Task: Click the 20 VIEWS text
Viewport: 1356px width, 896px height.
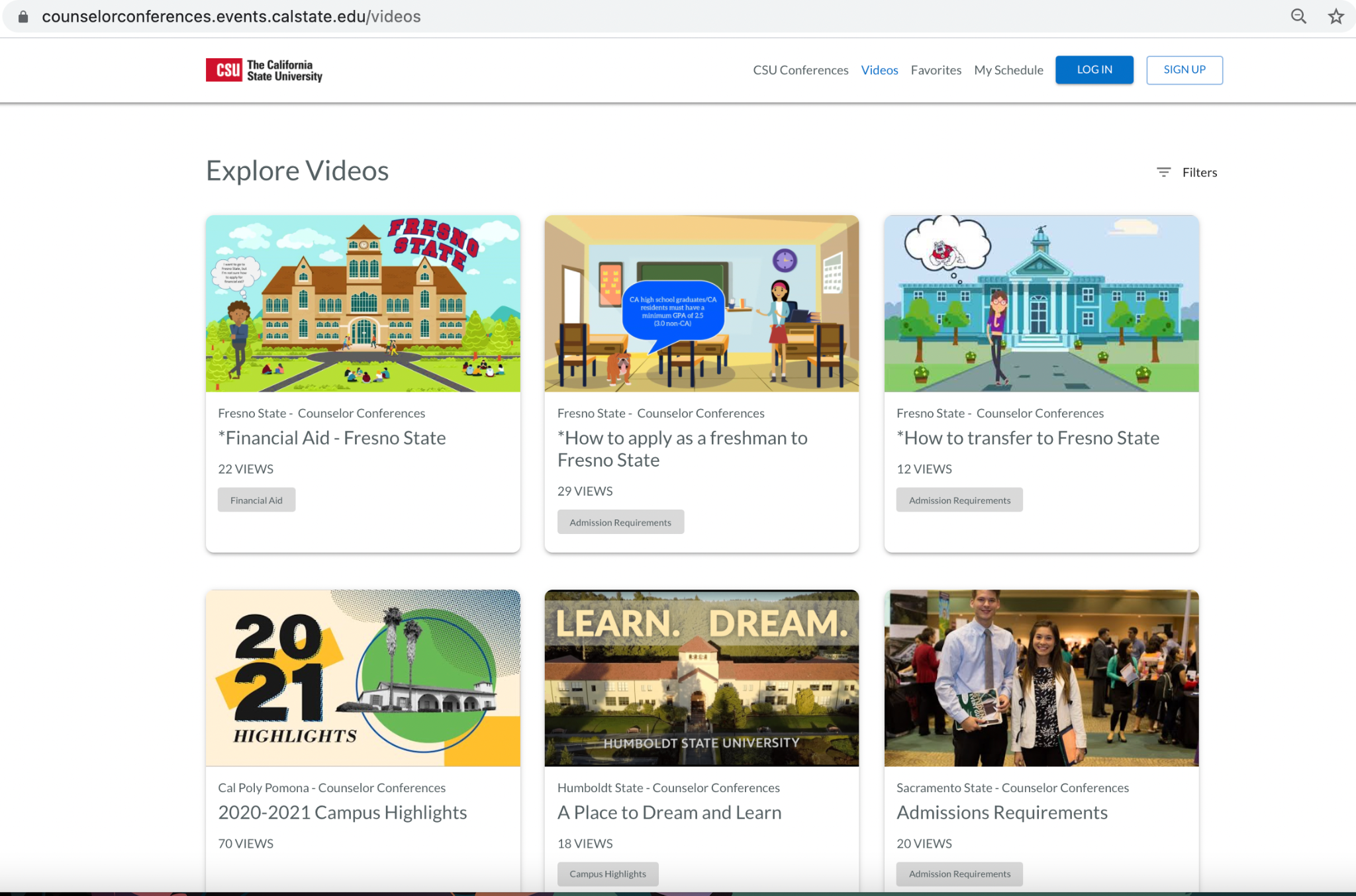Action: click(924, 844)
